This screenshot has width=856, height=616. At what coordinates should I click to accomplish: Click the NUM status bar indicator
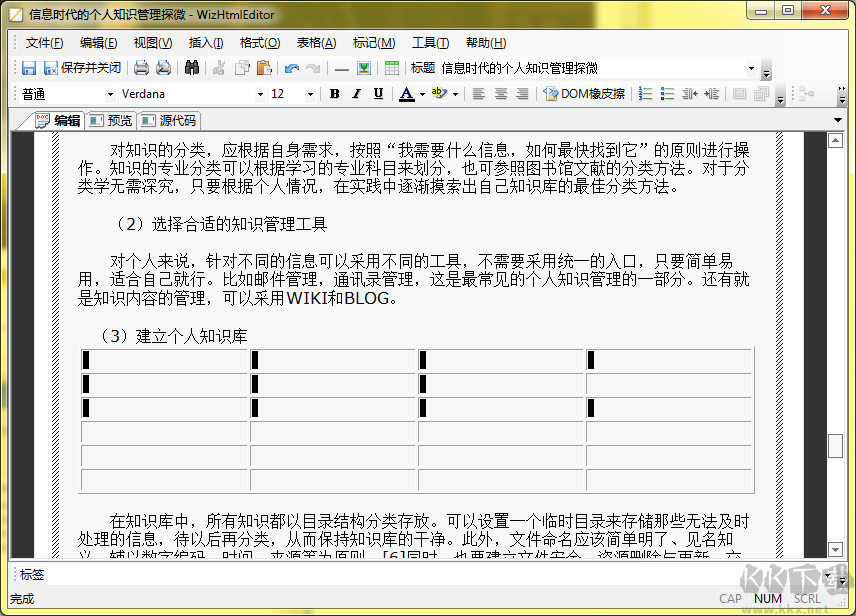click(x=768, y=599)
